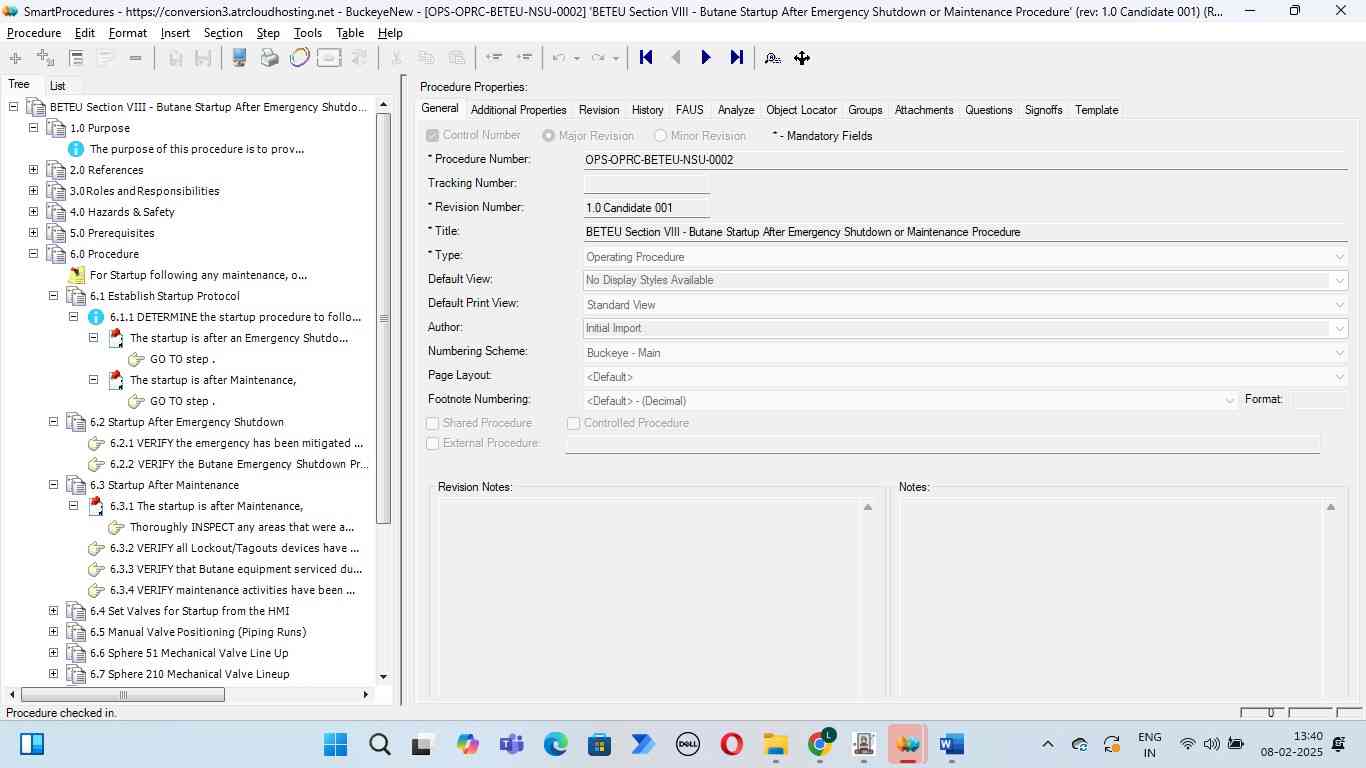Click the tree panel vertical scrollbar thumb
The height and width of the screenshot is (768, 1366).
pos(383,318)
